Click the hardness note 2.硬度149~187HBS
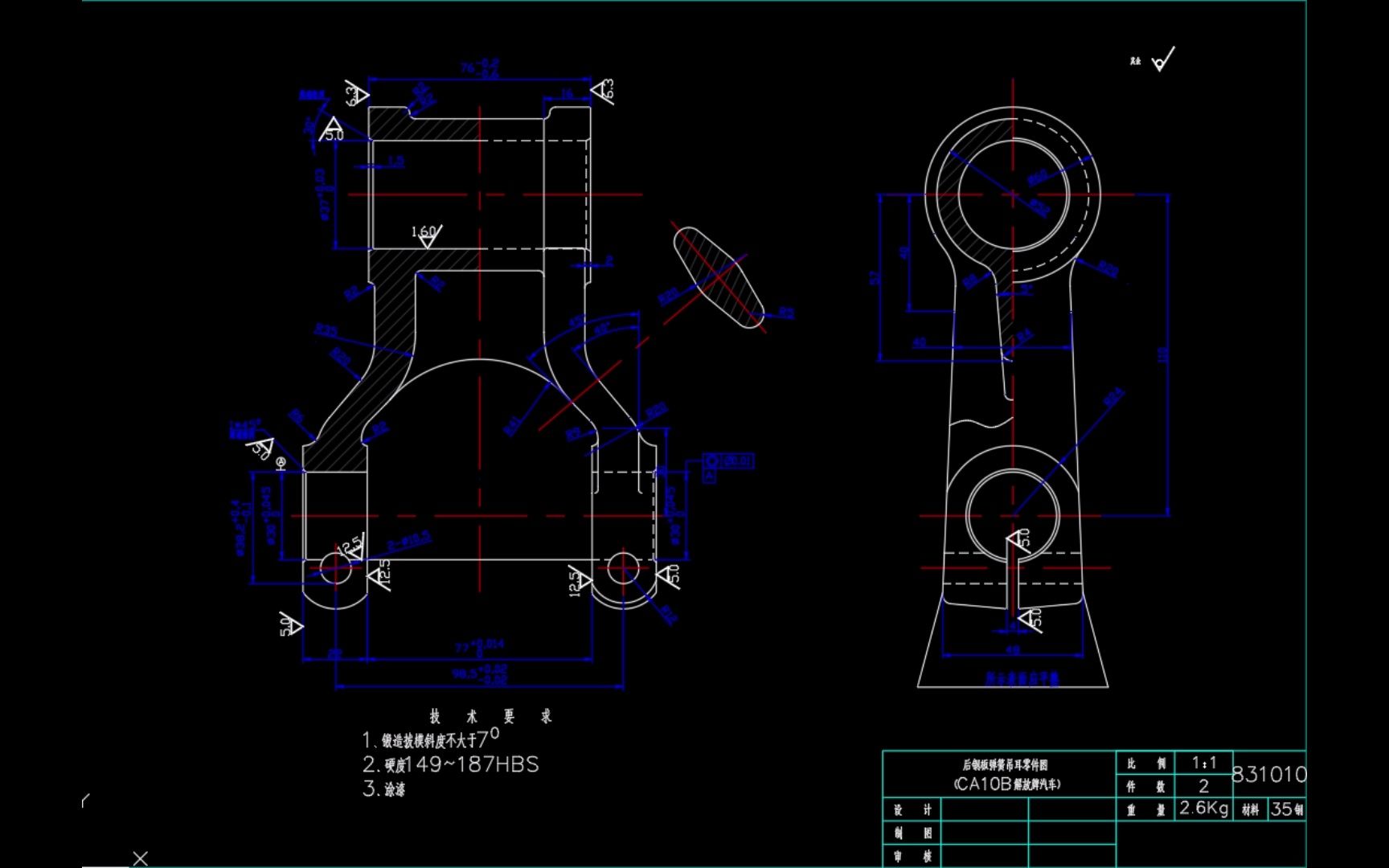 pyautogui.click(x=450, y=764)
